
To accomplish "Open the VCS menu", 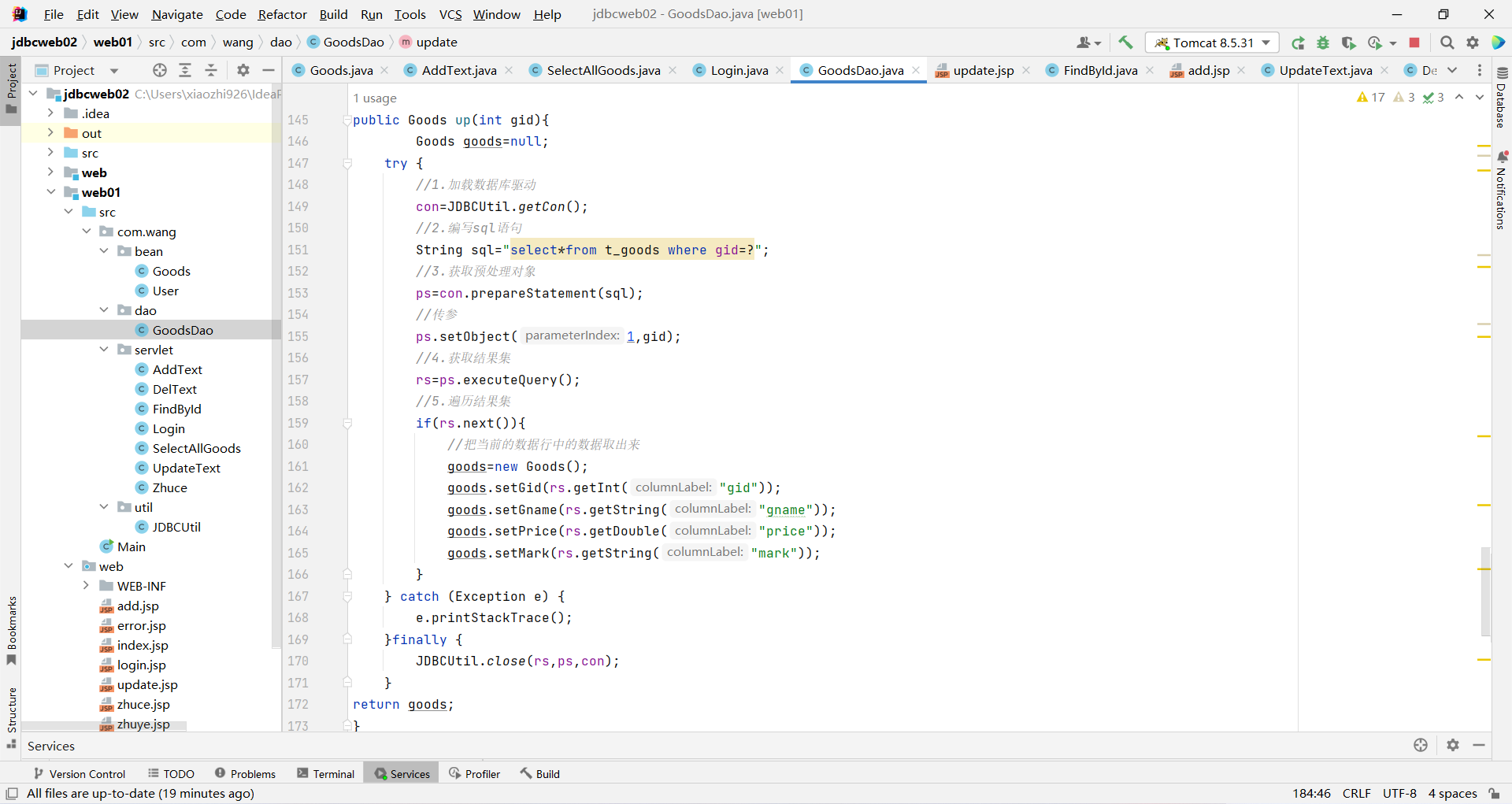I will pos(450,14).
